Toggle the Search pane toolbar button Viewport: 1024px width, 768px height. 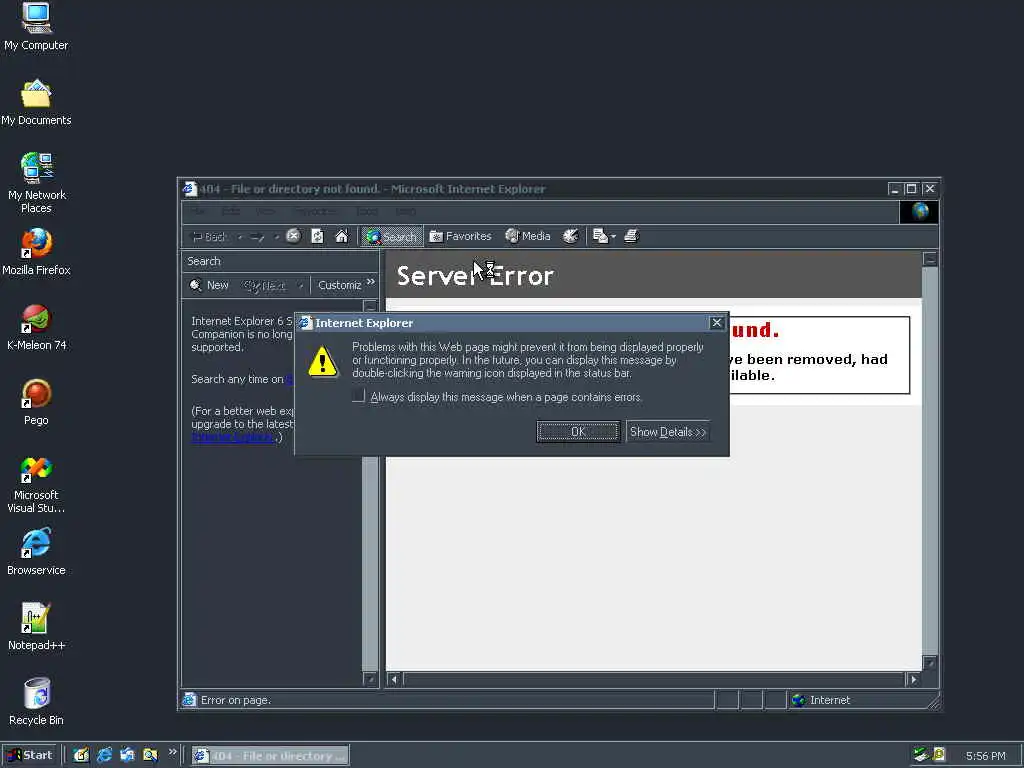click(x=391, y=236)
